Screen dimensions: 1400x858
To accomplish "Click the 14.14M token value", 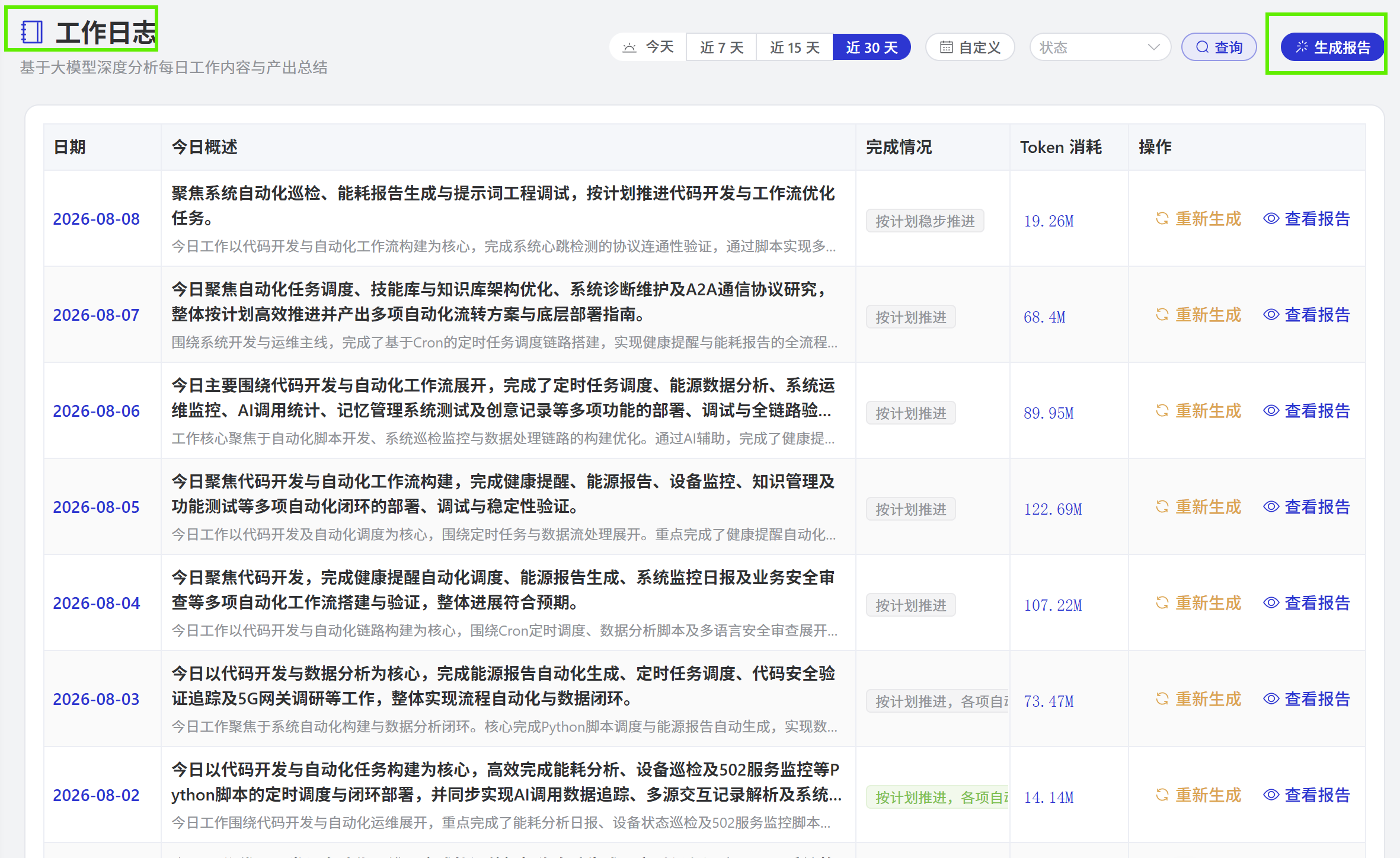I will point(1049,798).
